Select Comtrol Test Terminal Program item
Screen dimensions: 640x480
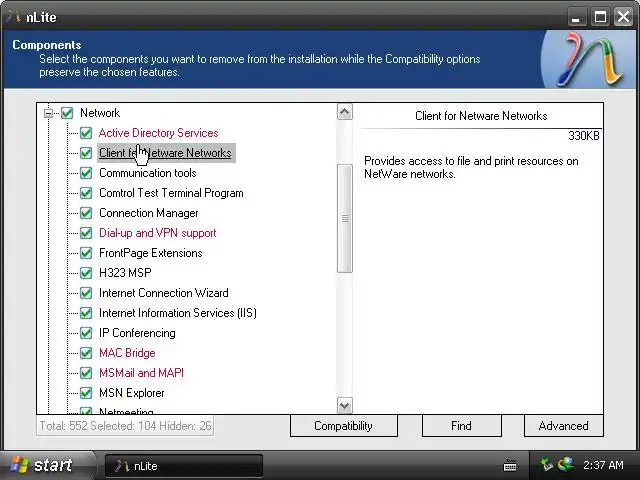171,193
